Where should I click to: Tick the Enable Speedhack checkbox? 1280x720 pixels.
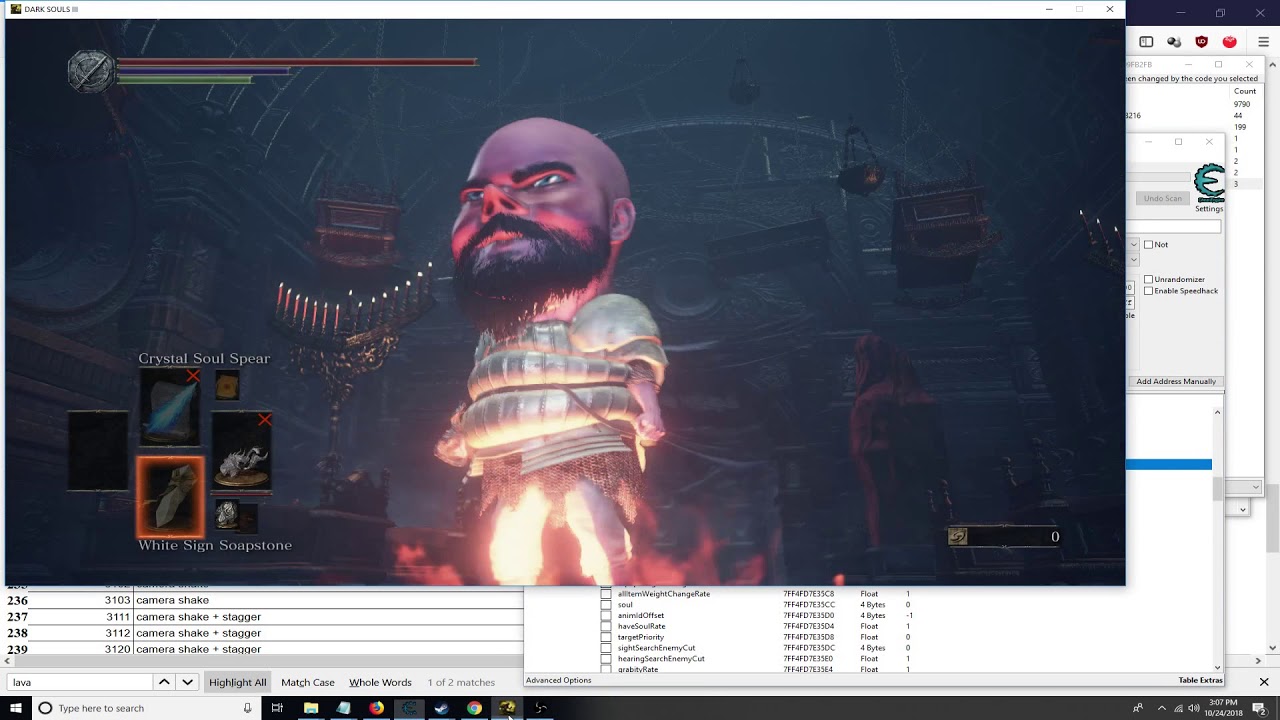click(x=1149, y=291)
